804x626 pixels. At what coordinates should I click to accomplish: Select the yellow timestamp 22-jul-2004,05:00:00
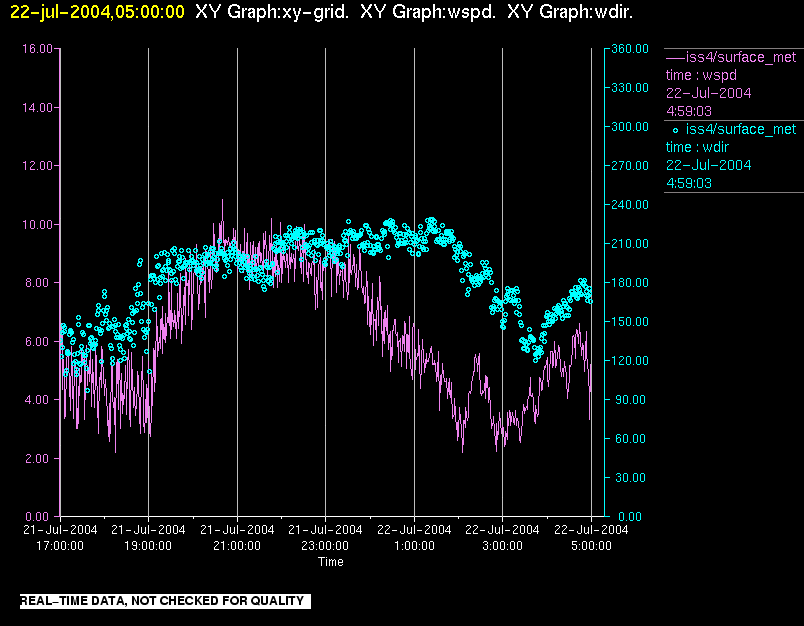pyautogui.click(x=97, y=12)
